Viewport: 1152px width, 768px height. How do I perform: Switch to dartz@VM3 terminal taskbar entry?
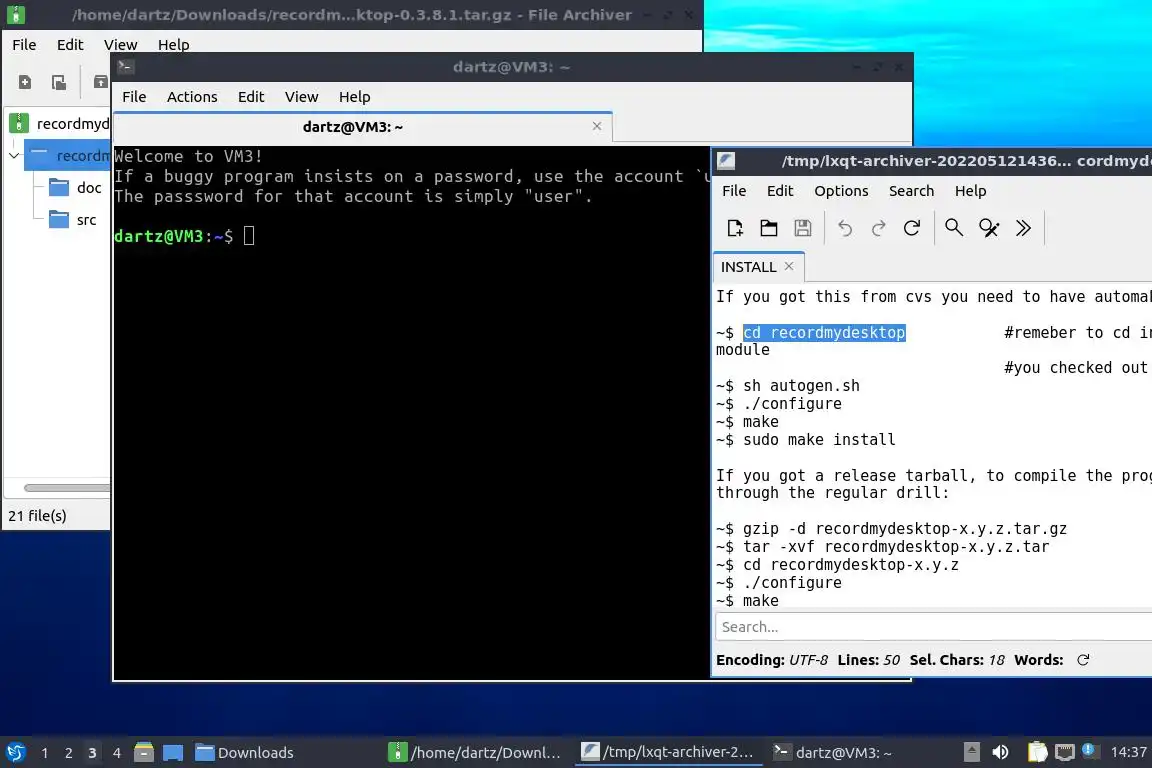pos(833,753)
